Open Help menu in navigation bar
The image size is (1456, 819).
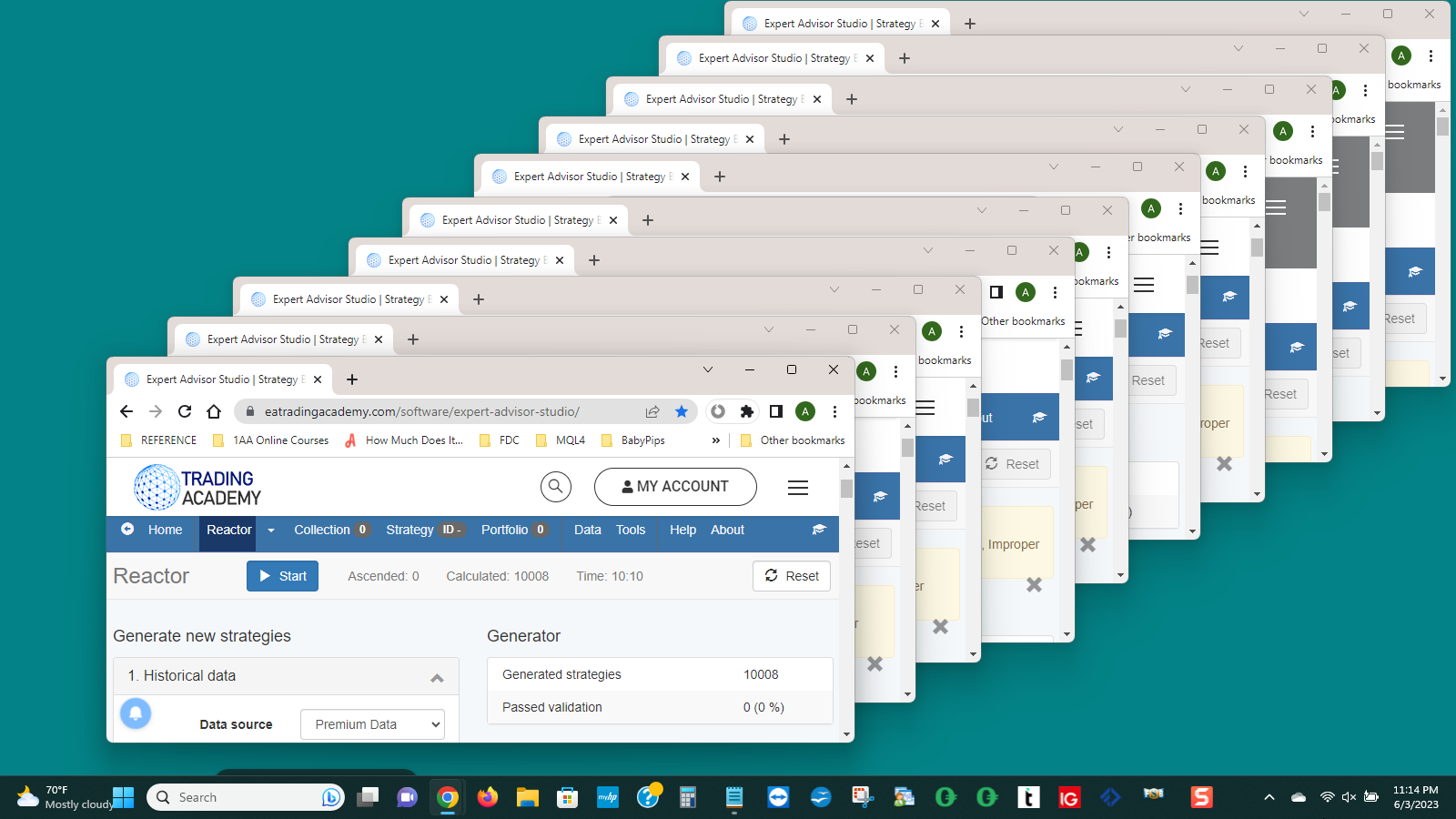682,530
